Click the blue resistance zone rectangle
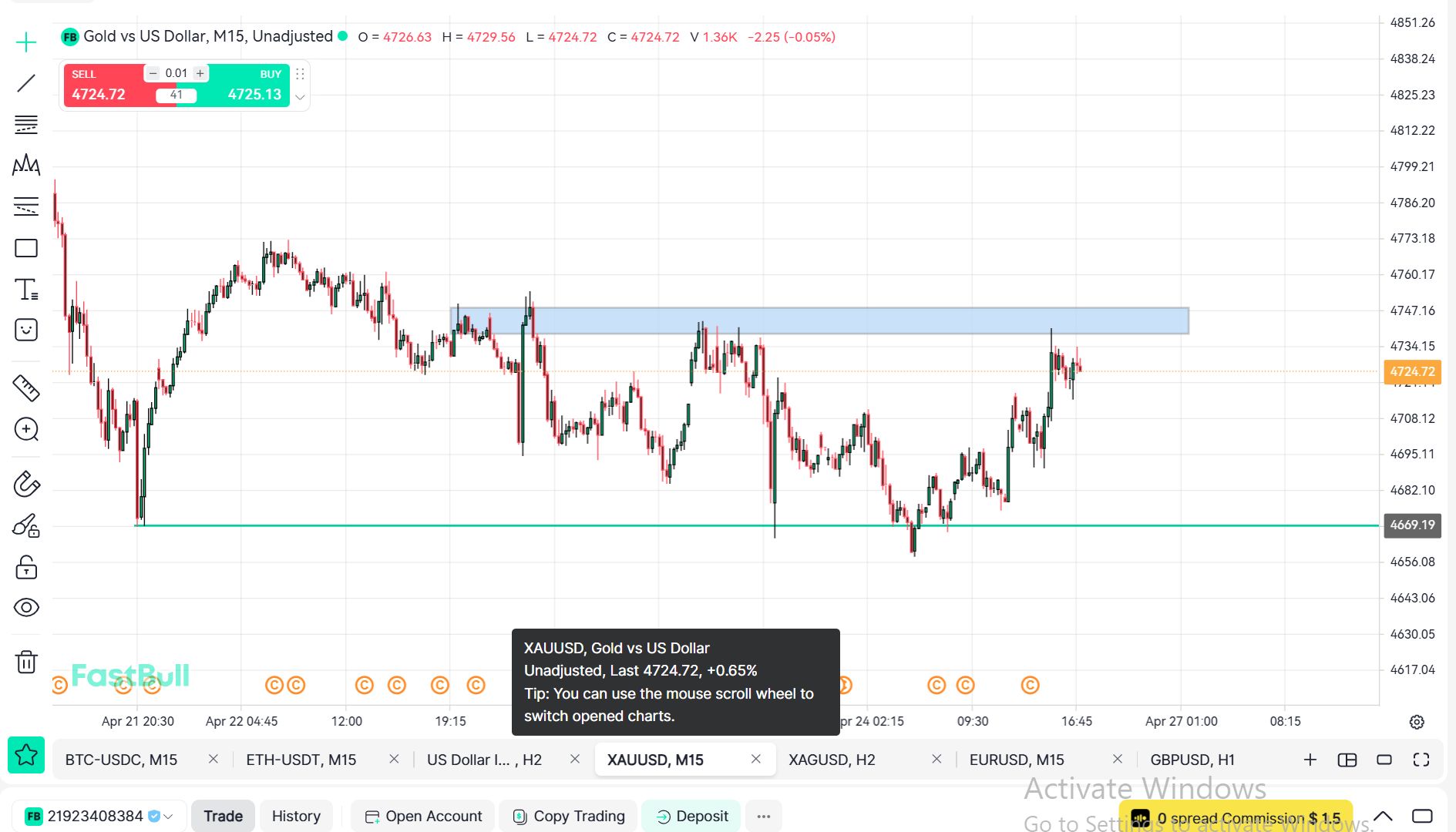 pos(848,320)
